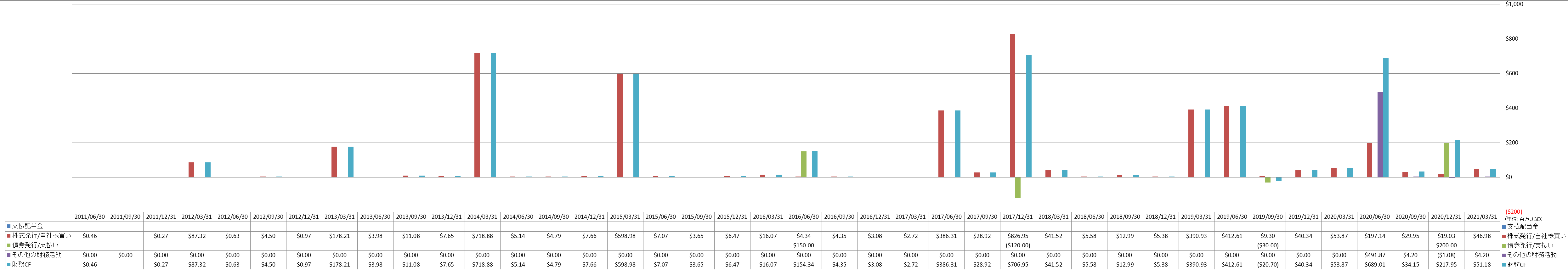This screenshot has width=1568, height=270.
Task: Select the ($1.08) other financing activities cell
Action: pos(1447,256)
